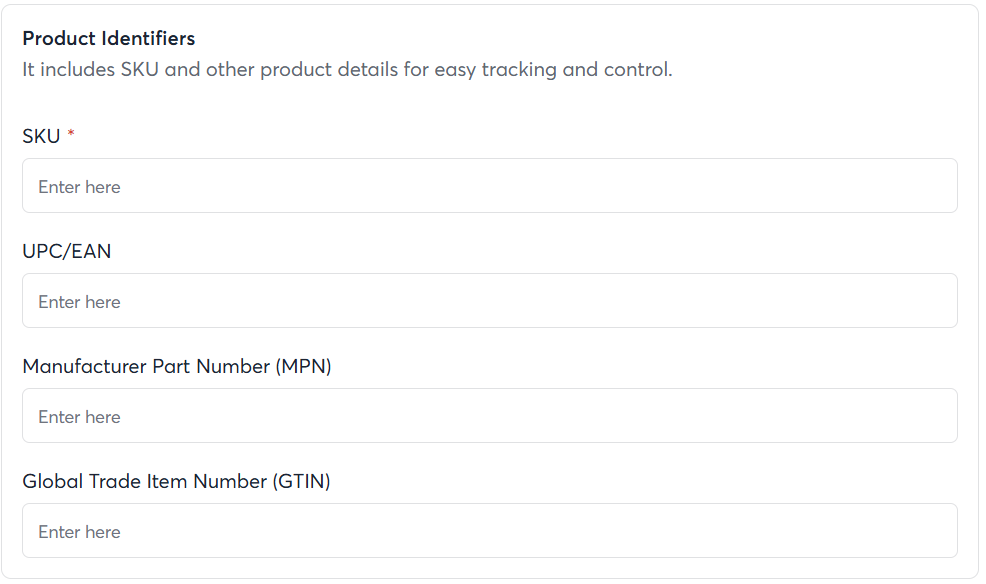The image size is (986, 584).
Task: Click the UPC/EAN label
Action: coord(67,251)
